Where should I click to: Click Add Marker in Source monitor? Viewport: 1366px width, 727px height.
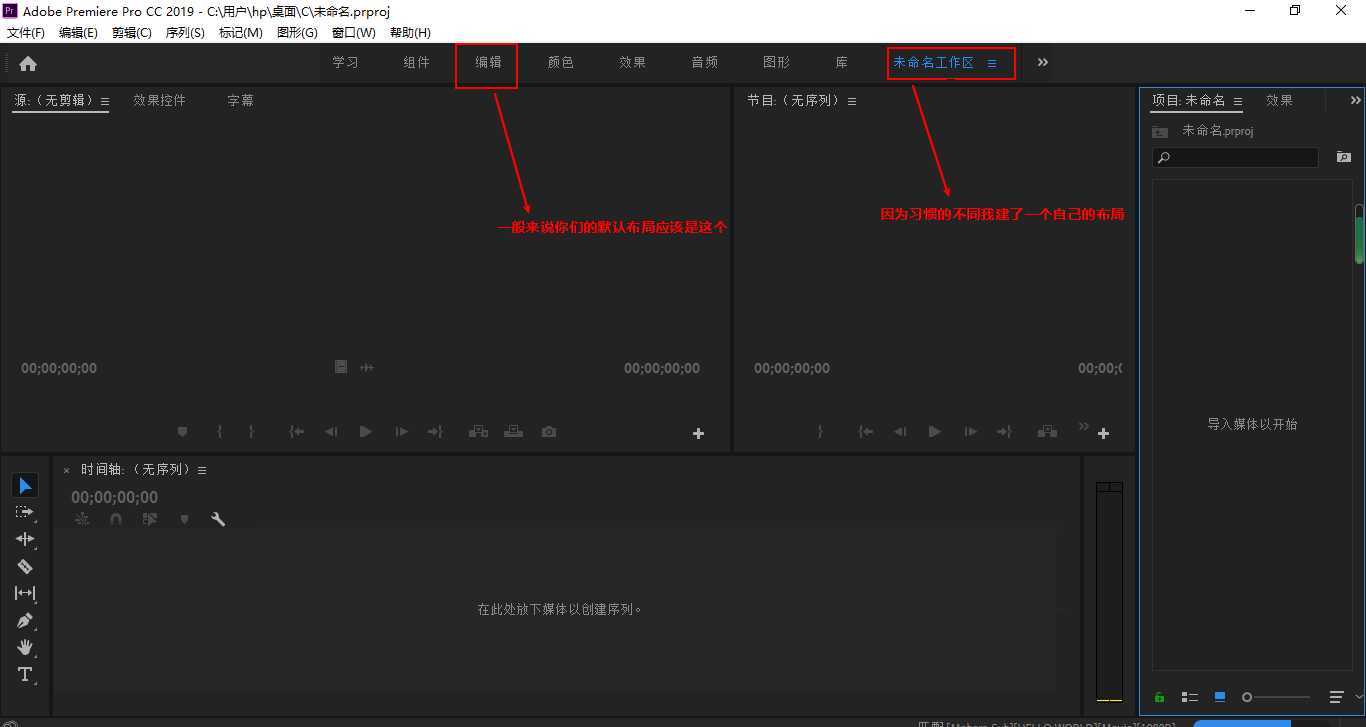click(182, 432)
